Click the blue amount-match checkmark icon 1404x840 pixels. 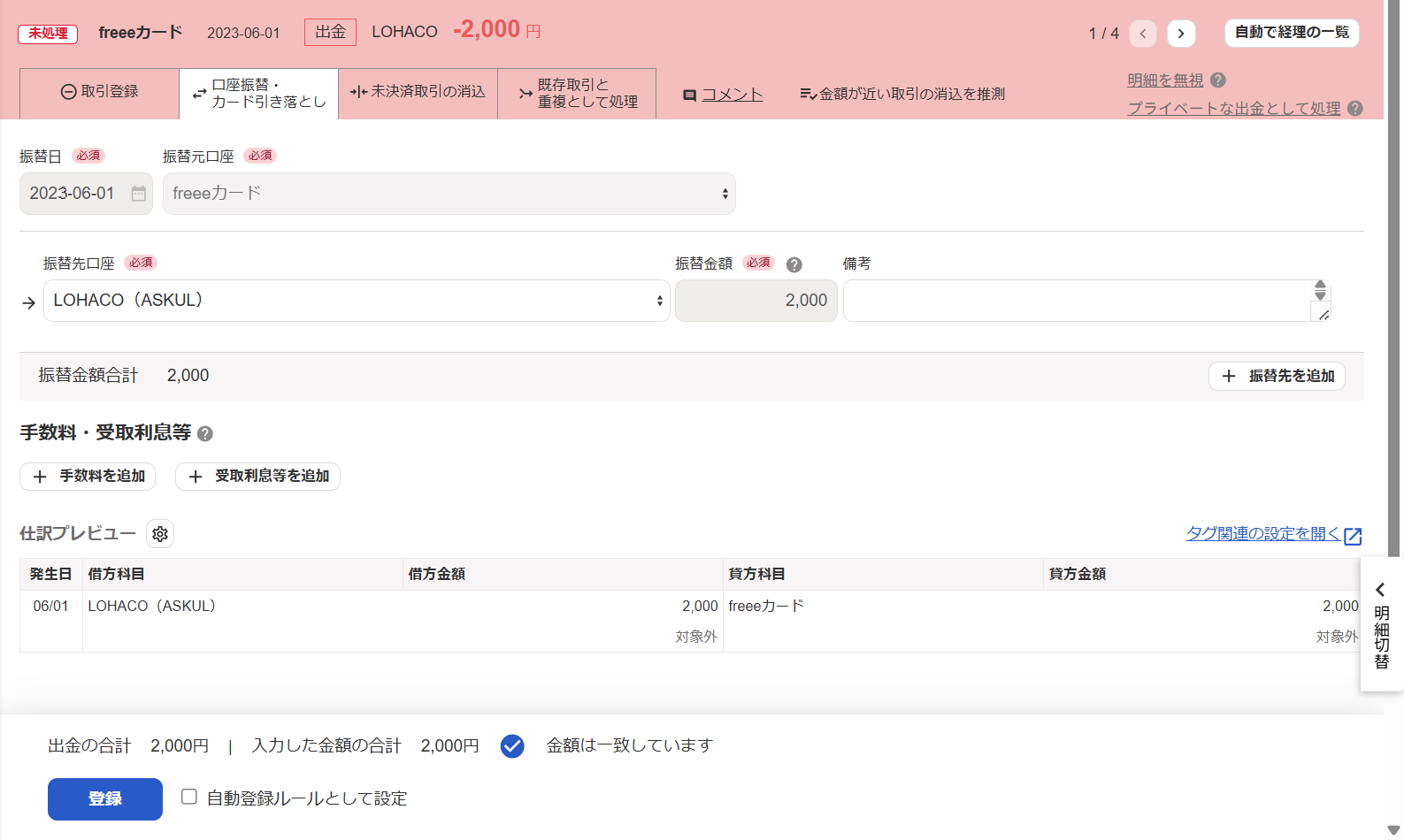512,746
